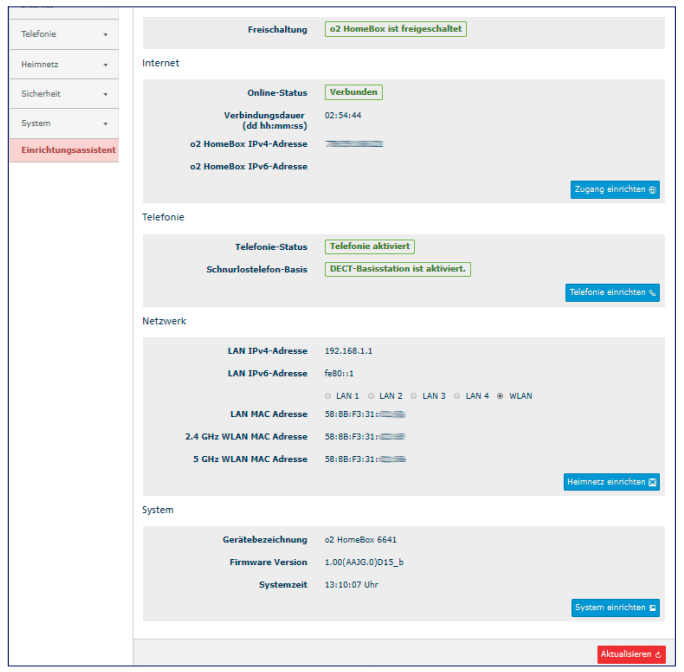The image size is (684, 672).
Task: Open the Heimnetz sidebar menu
Action: coord(64,65)
